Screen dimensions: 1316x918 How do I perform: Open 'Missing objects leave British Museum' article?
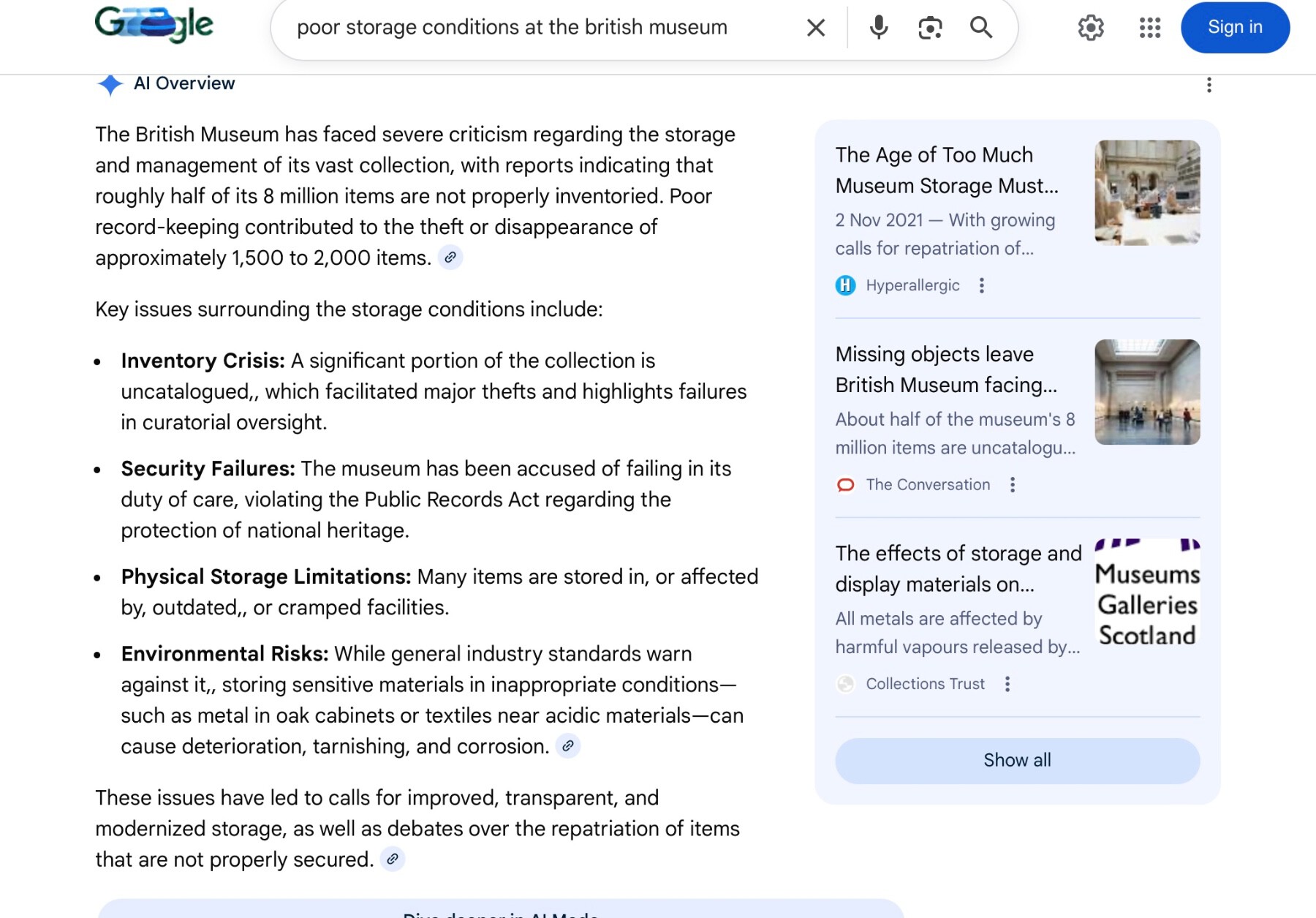coord(946,369)
